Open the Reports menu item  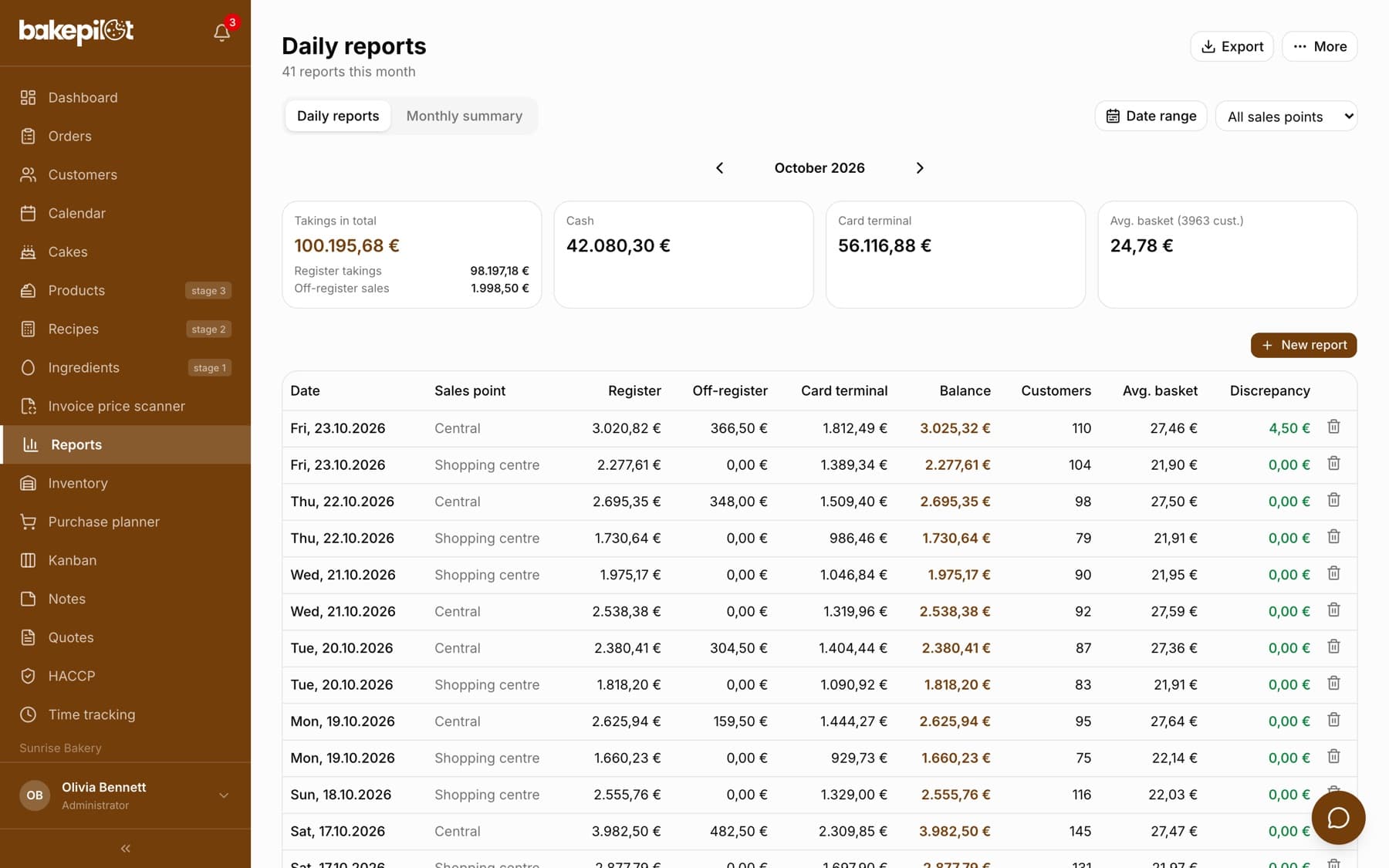click(125, 444)
